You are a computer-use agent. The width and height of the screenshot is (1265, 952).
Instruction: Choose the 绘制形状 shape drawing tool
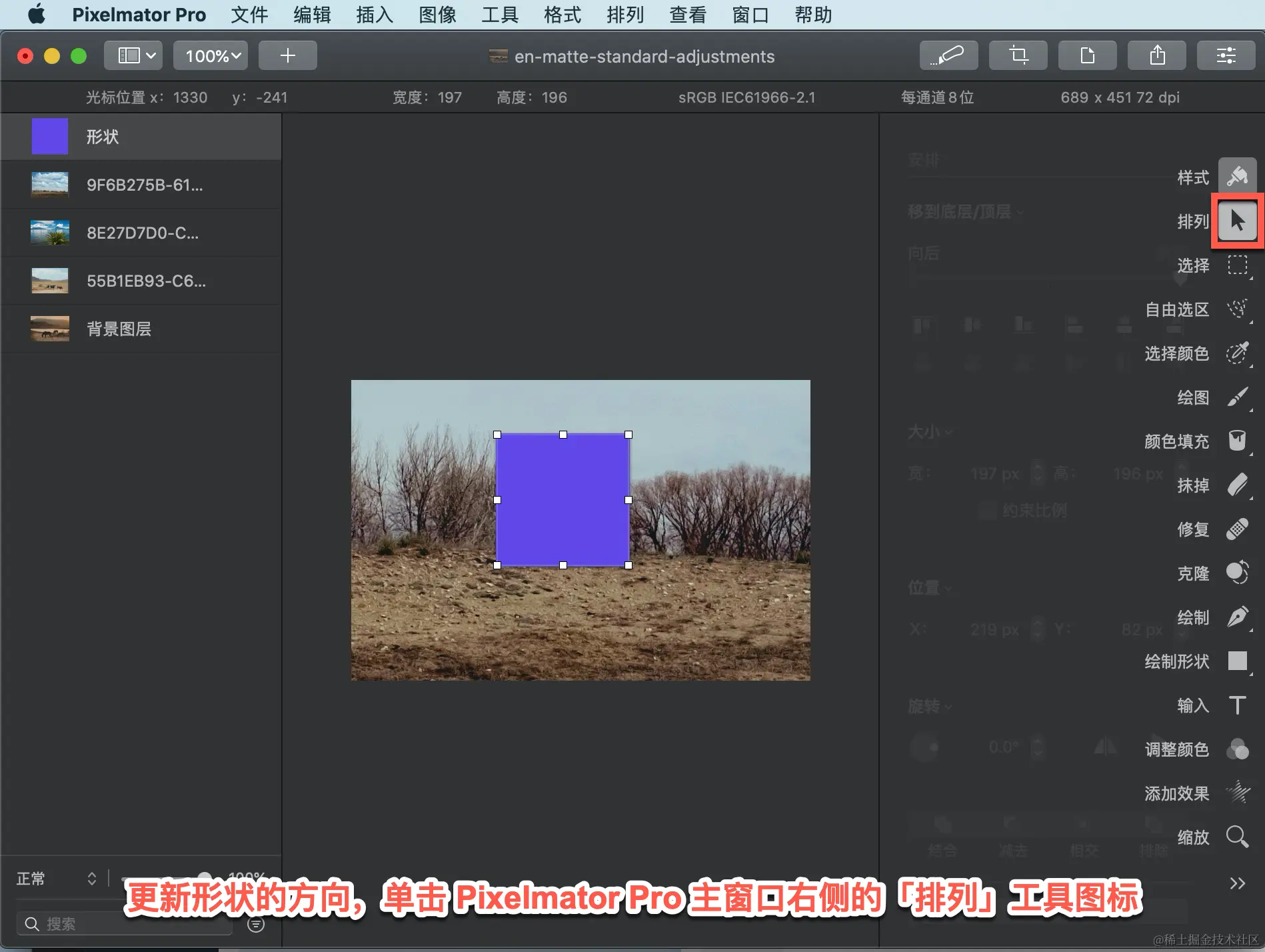point(1237,661)
